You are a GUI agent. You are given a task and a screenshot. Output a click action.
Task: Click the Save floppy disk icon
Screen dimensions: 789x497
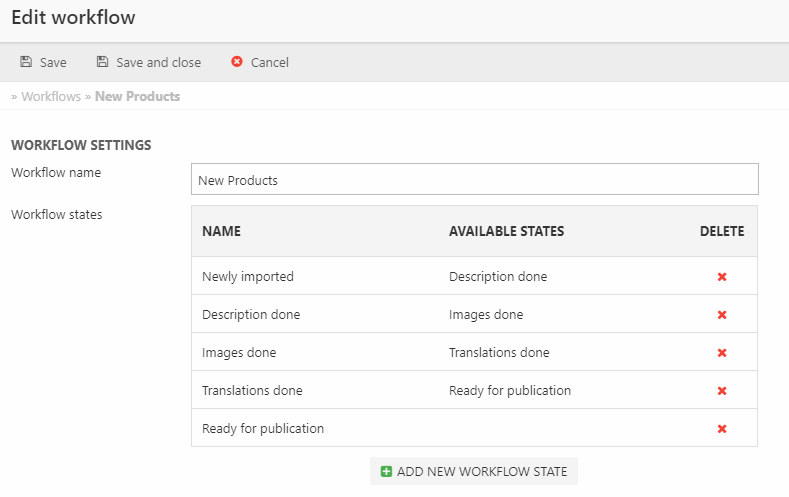click(26, 62)
